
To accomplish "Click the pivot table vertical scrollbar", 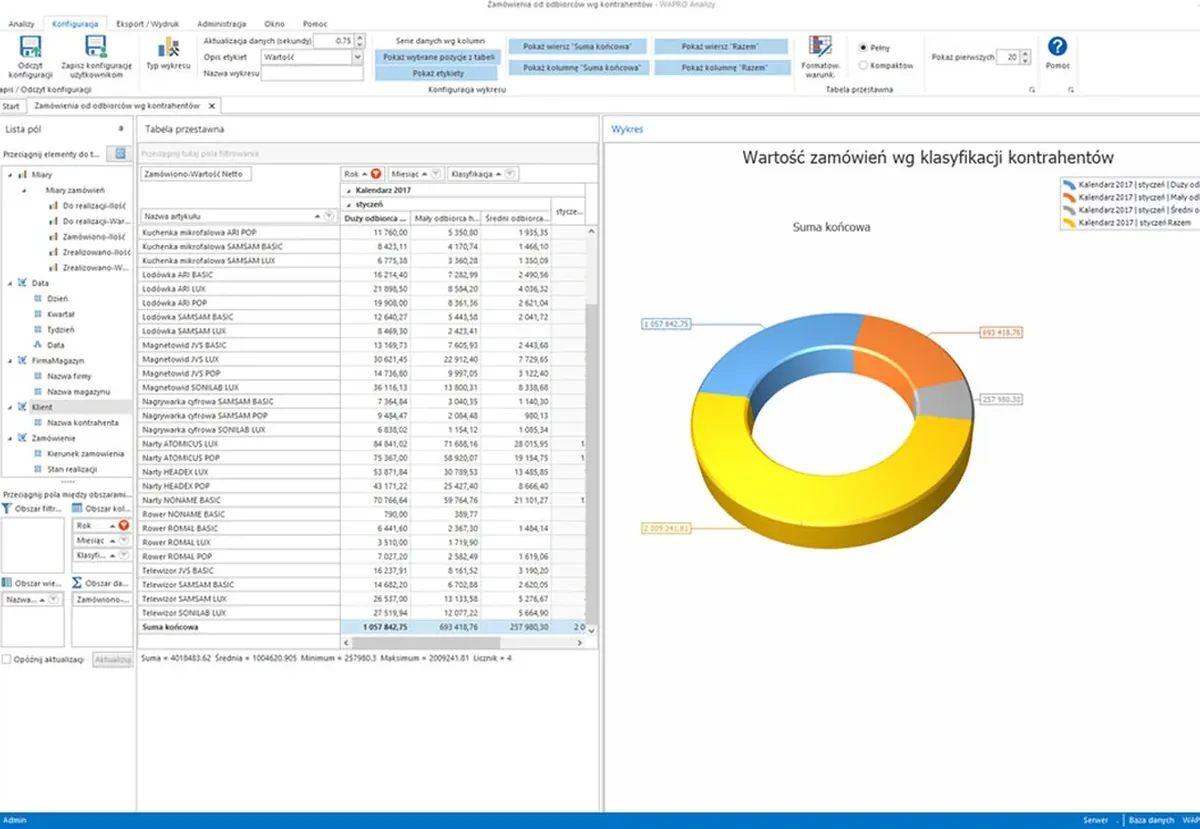I will pyautogui.click(x=591, y=430).
